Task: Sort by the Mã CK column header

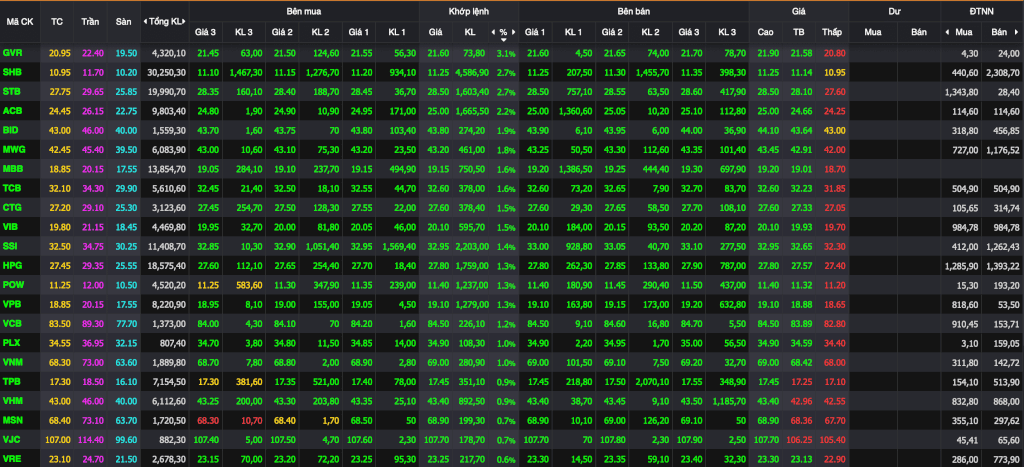Action: [20, 22]
